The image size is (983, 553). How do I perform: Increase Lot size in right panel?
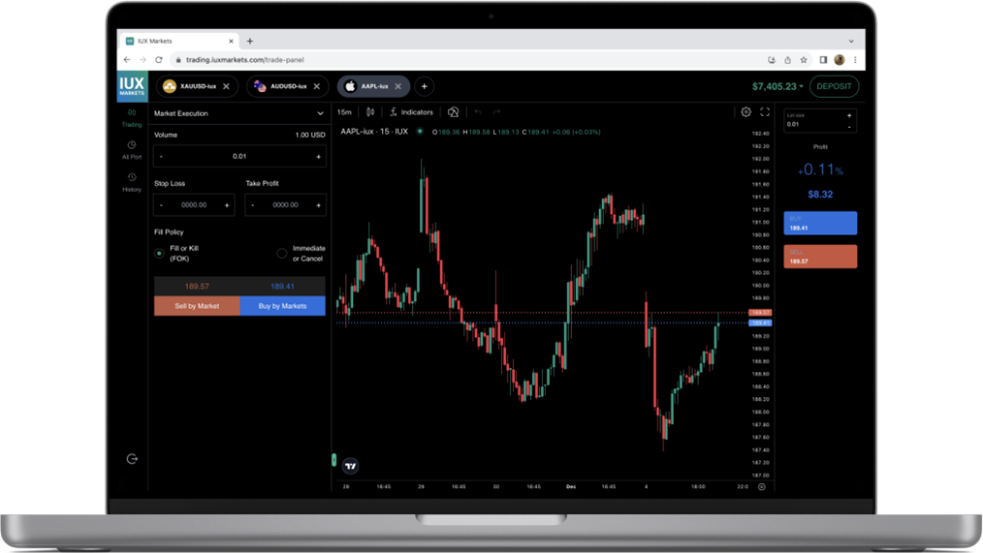point(849,115)
